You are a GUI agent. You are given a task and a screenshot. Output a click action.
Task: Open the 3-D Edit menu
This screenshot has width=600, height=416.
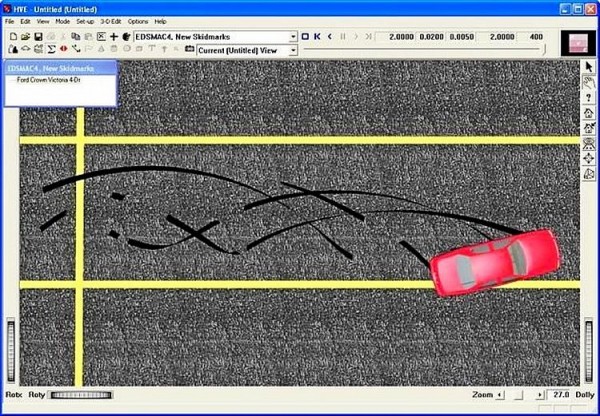coord(110,21)
